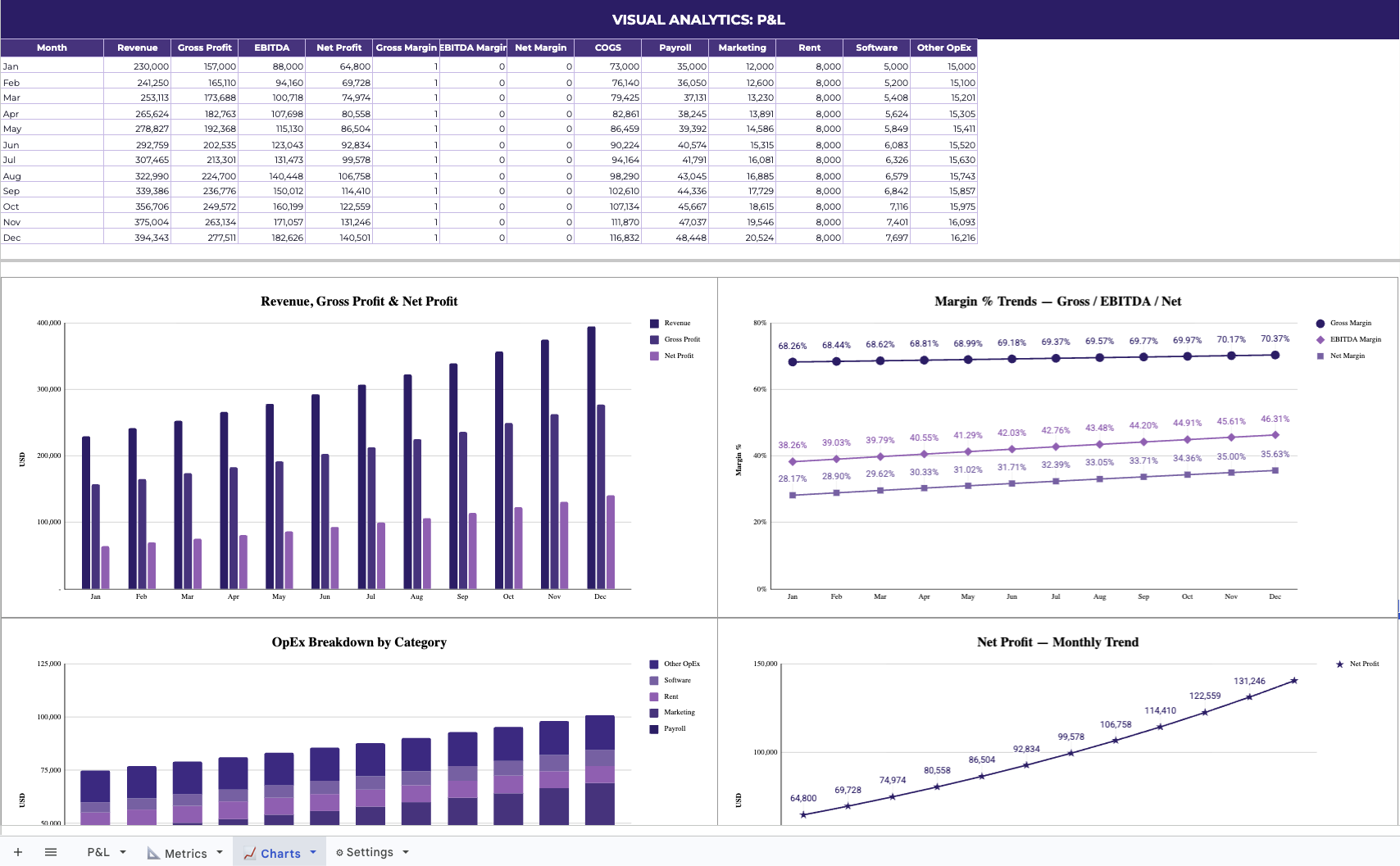Screen dimensions: 1400x866
Task: Click Net Margin legend square marker
Action: (1320, 356)
